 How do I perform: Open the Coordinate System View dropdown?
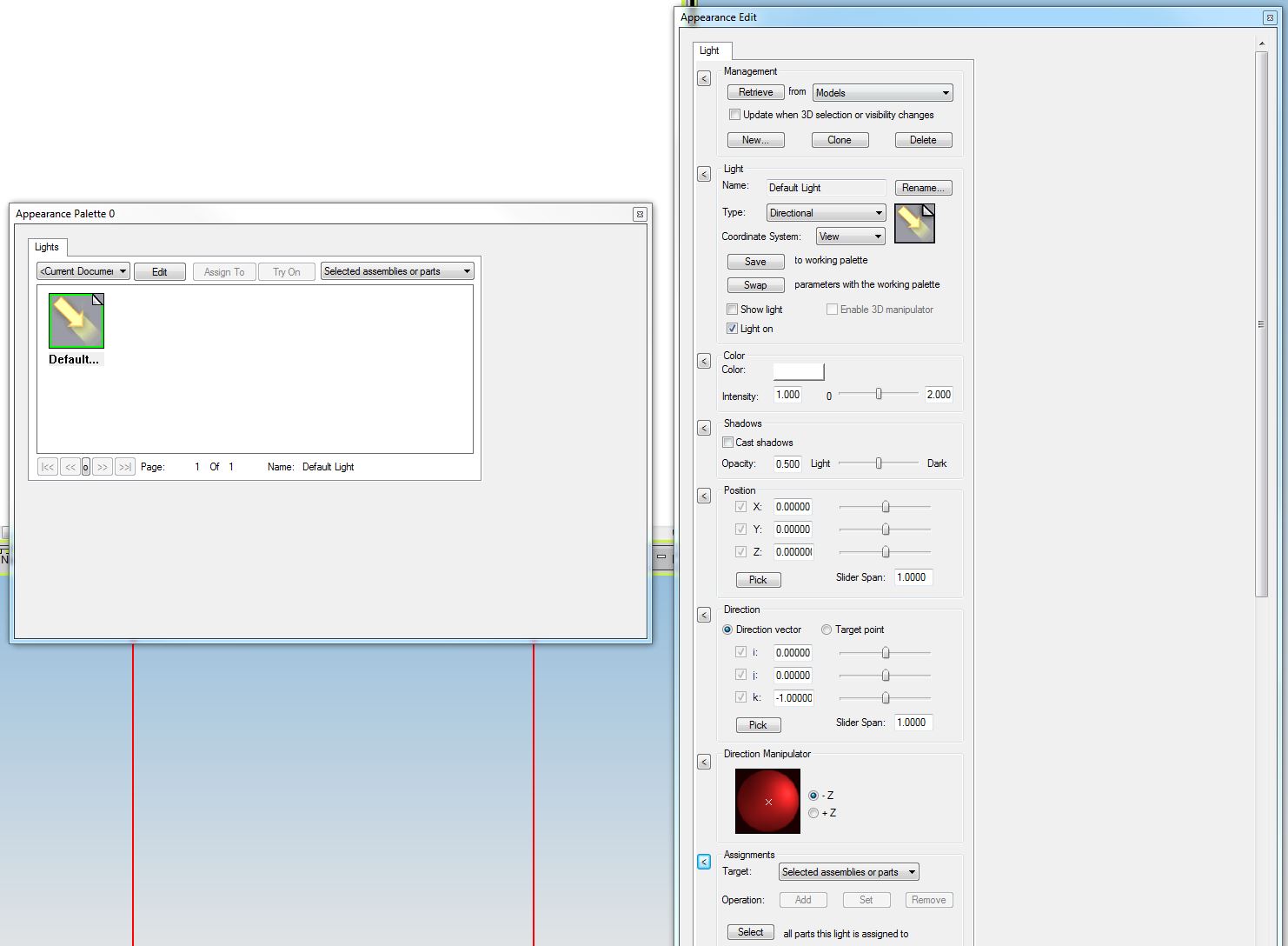(x=850, y=236)
